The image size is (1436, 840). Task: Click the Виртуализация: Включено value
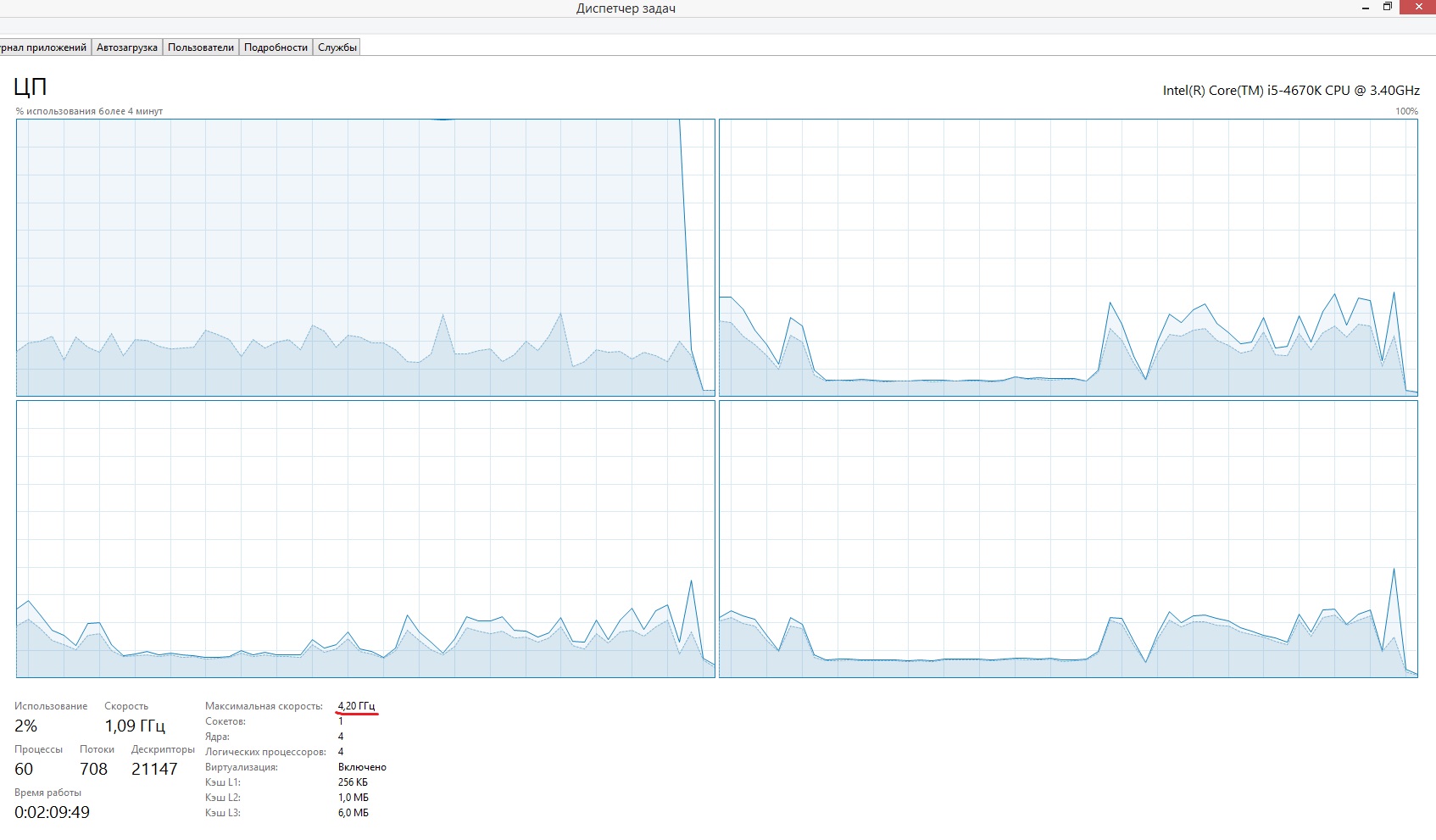click(x=362, y=767)
